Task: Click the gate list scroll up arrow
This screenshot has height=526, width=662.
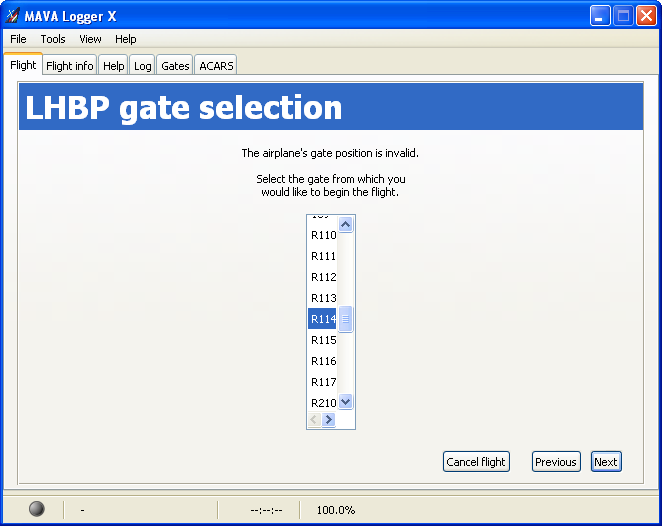Action: coord(345,224)
